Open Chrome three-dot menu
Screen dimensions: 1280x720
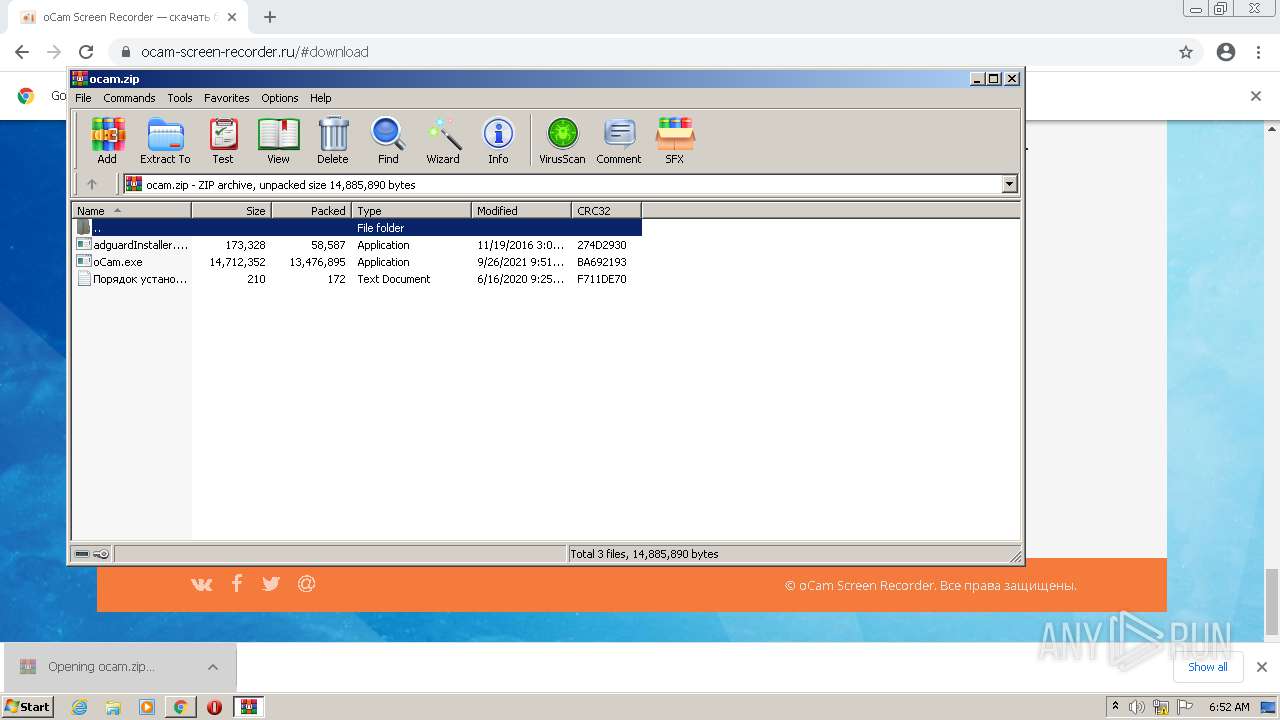[1258, 52]
